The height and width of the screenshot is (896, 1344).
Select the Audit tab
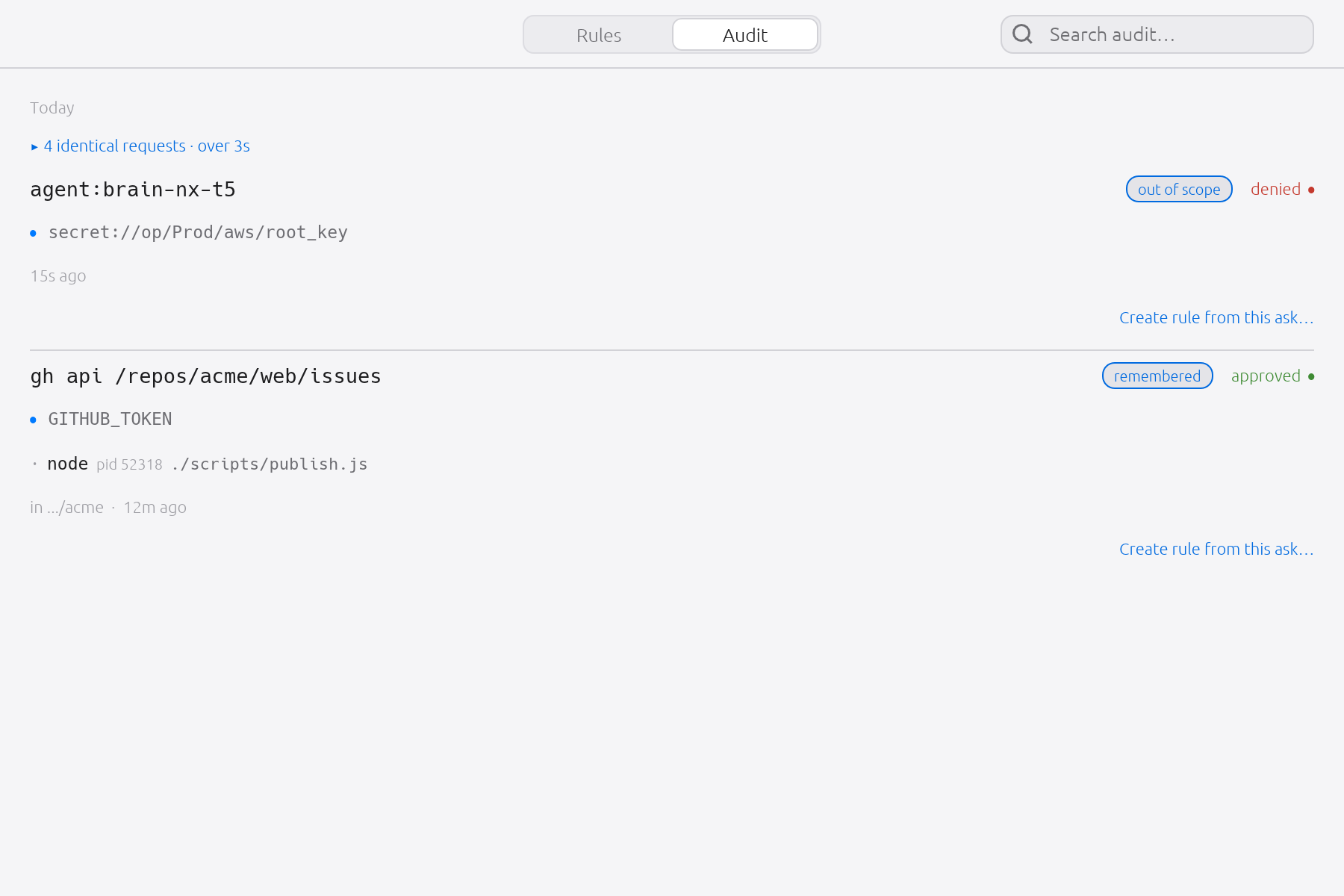(x=745, y=35)
